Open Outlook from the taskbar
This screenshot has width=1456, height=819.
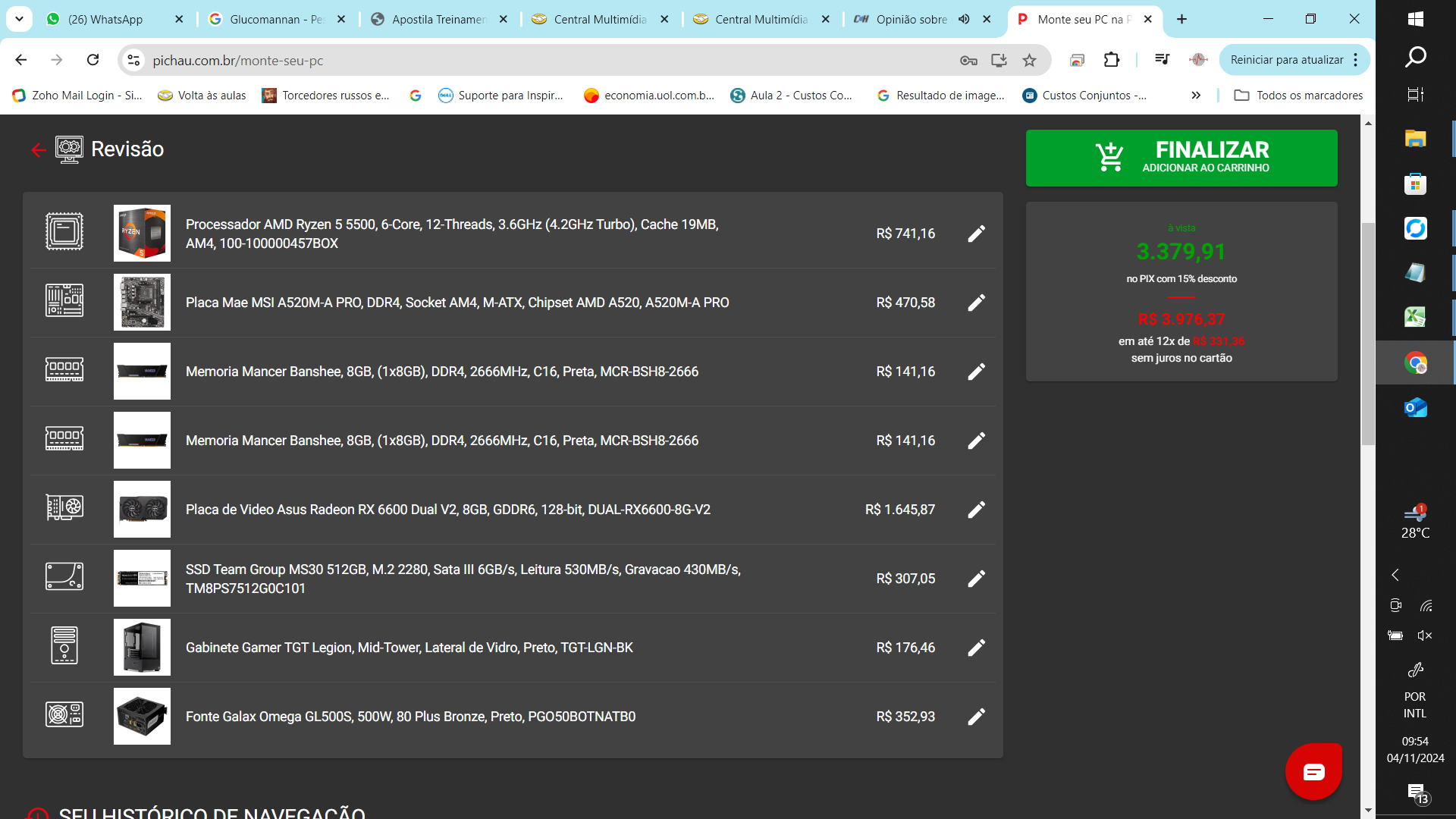click(x=1415, y=408)
